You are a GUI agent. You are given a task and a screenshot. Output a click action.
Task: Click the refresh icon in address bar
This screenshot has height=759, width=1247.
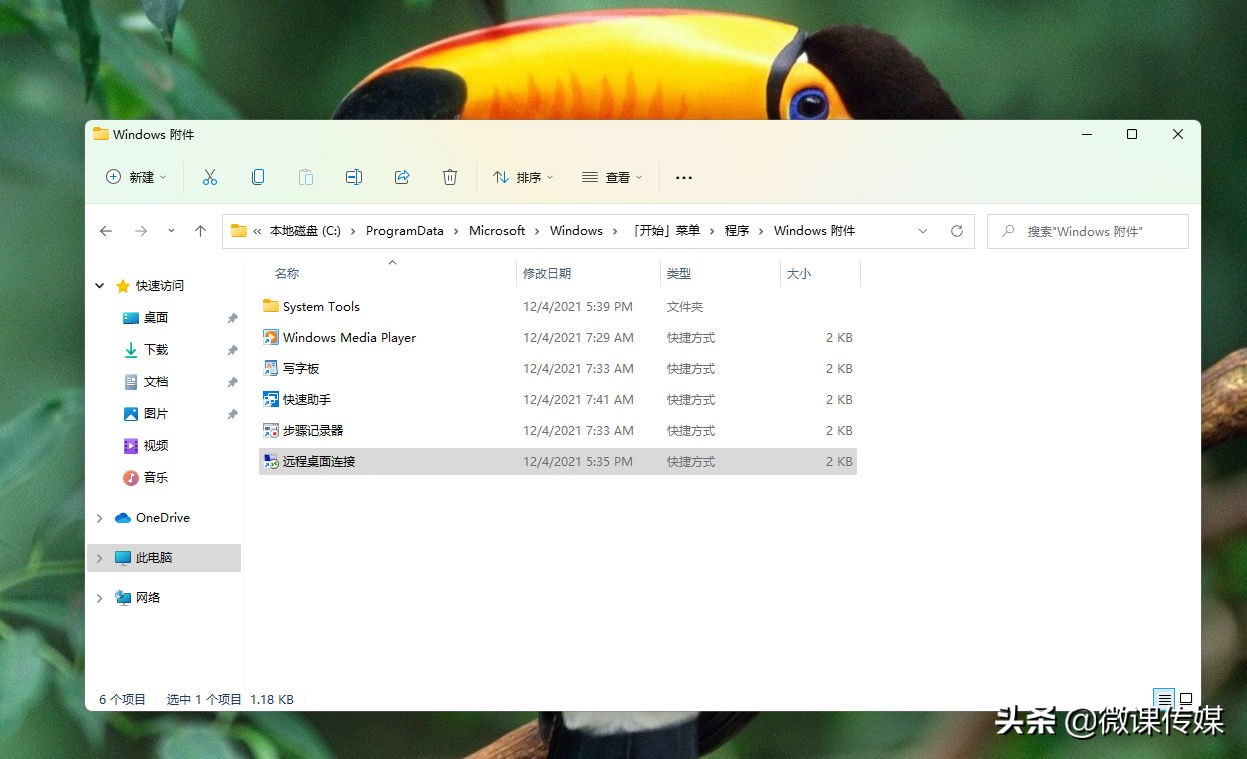tap(957, 231)
